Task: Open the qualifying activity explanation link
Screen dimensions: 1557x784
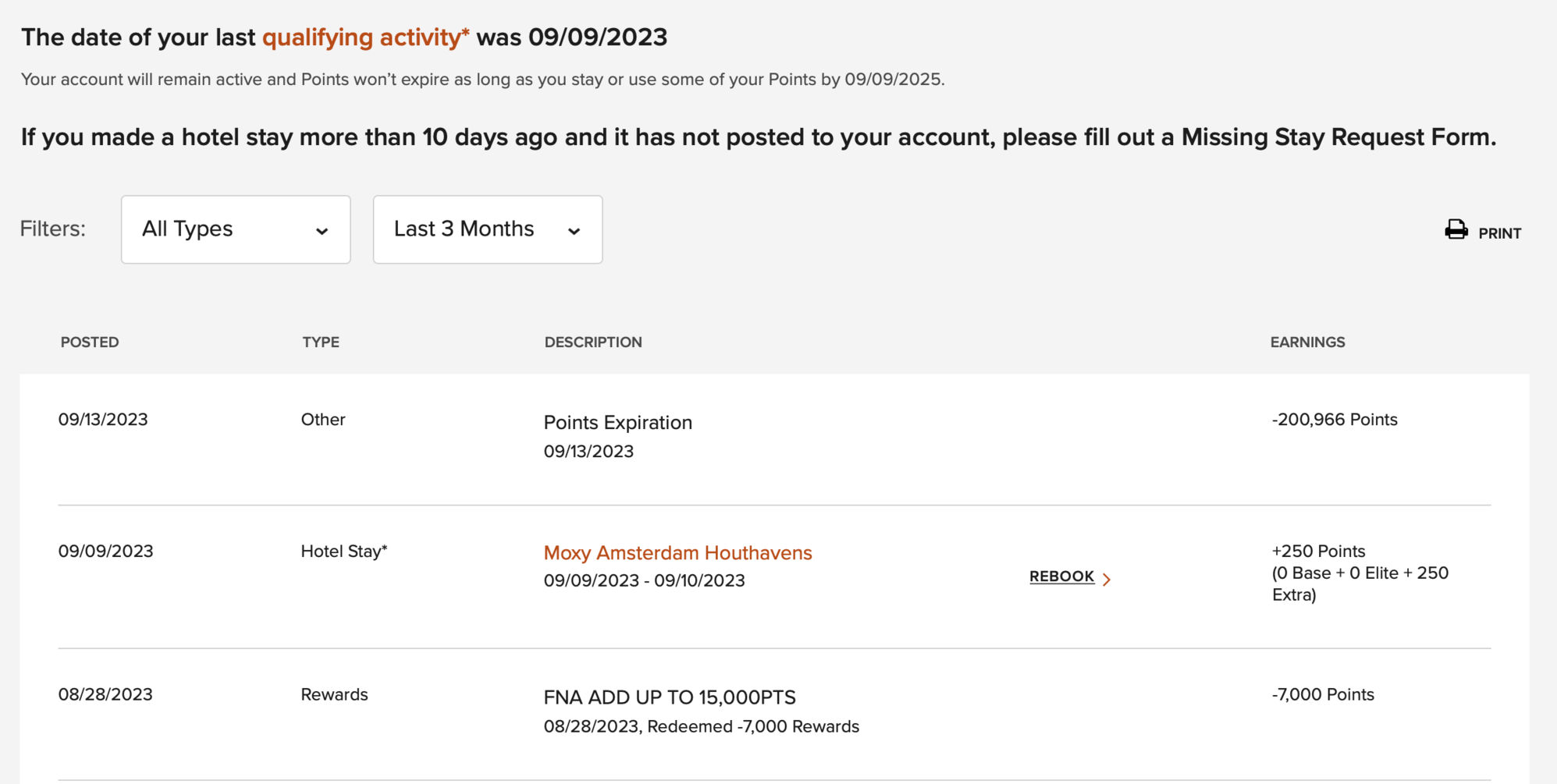Action: [365, 37]
